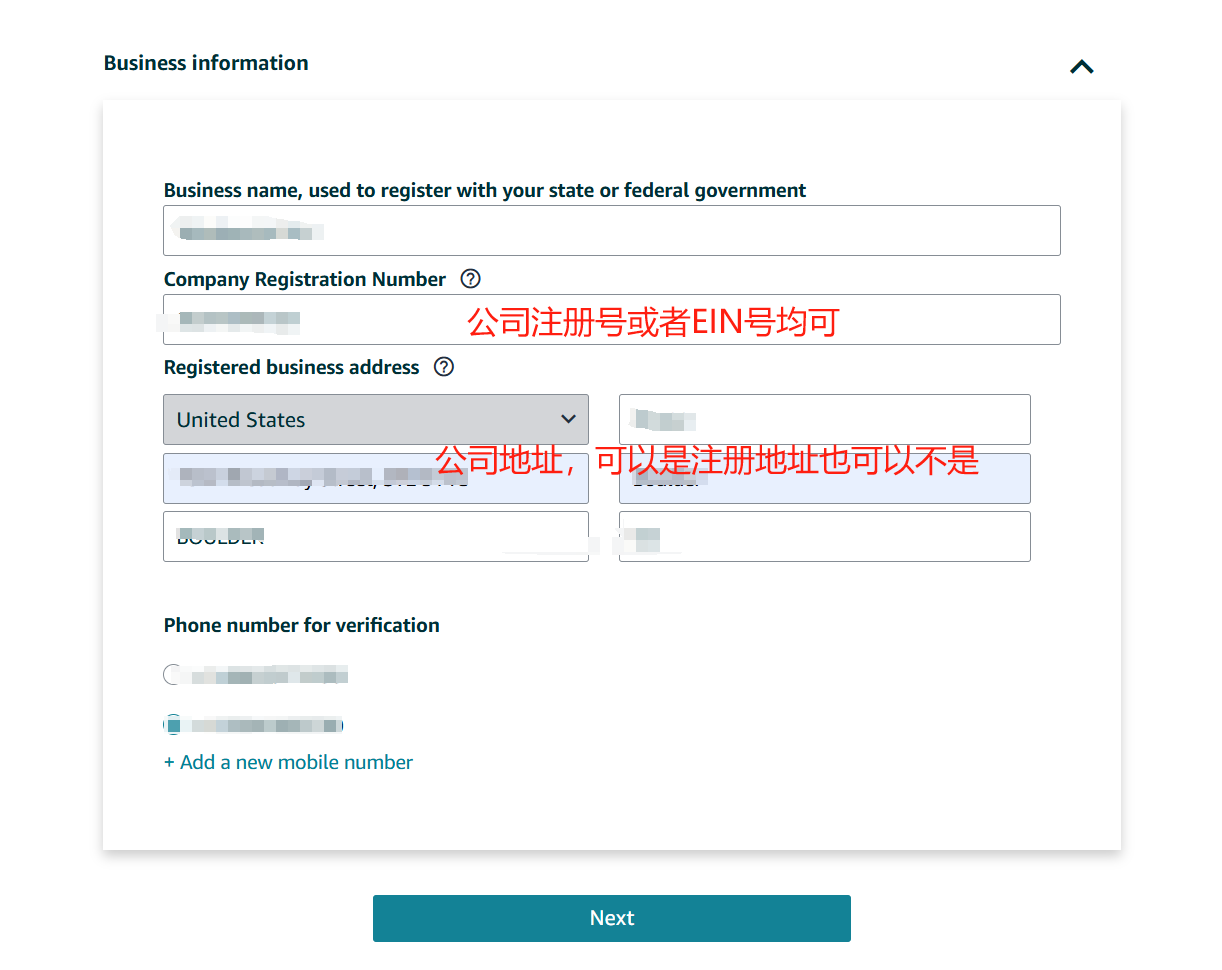This screenshot has width=1222, height=970.
Task: Open Registered business address help icon
Action: pyautogui.click(x=444, y=367)
